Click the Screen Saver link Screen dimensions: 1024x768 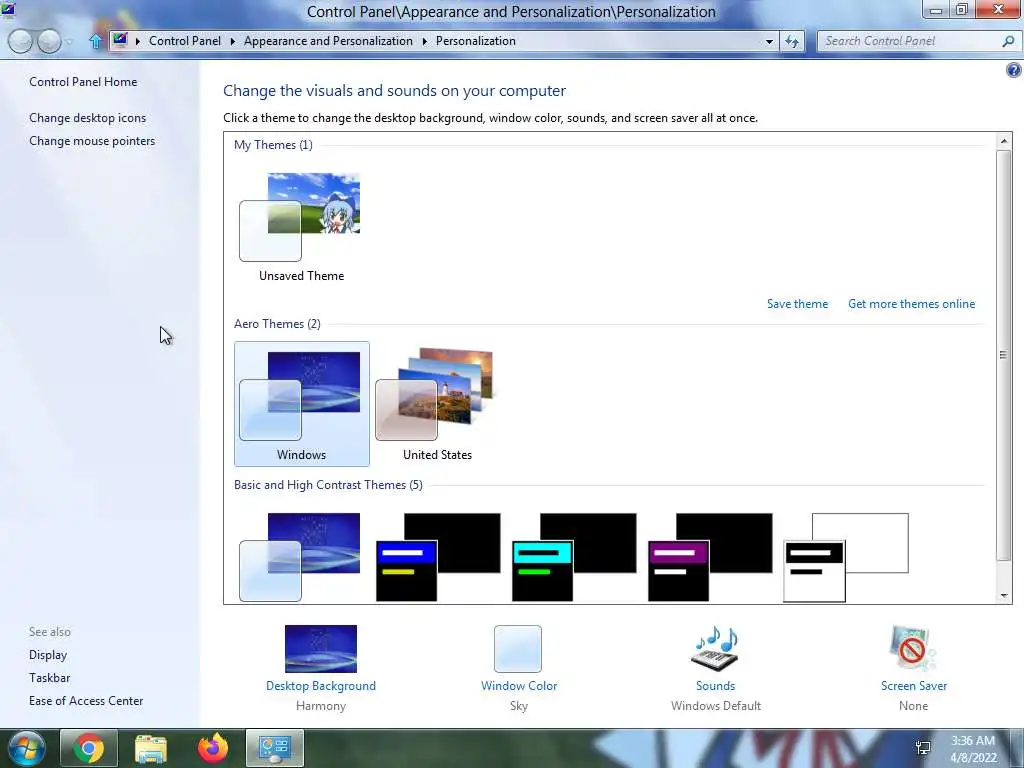(x=914, y=686)
